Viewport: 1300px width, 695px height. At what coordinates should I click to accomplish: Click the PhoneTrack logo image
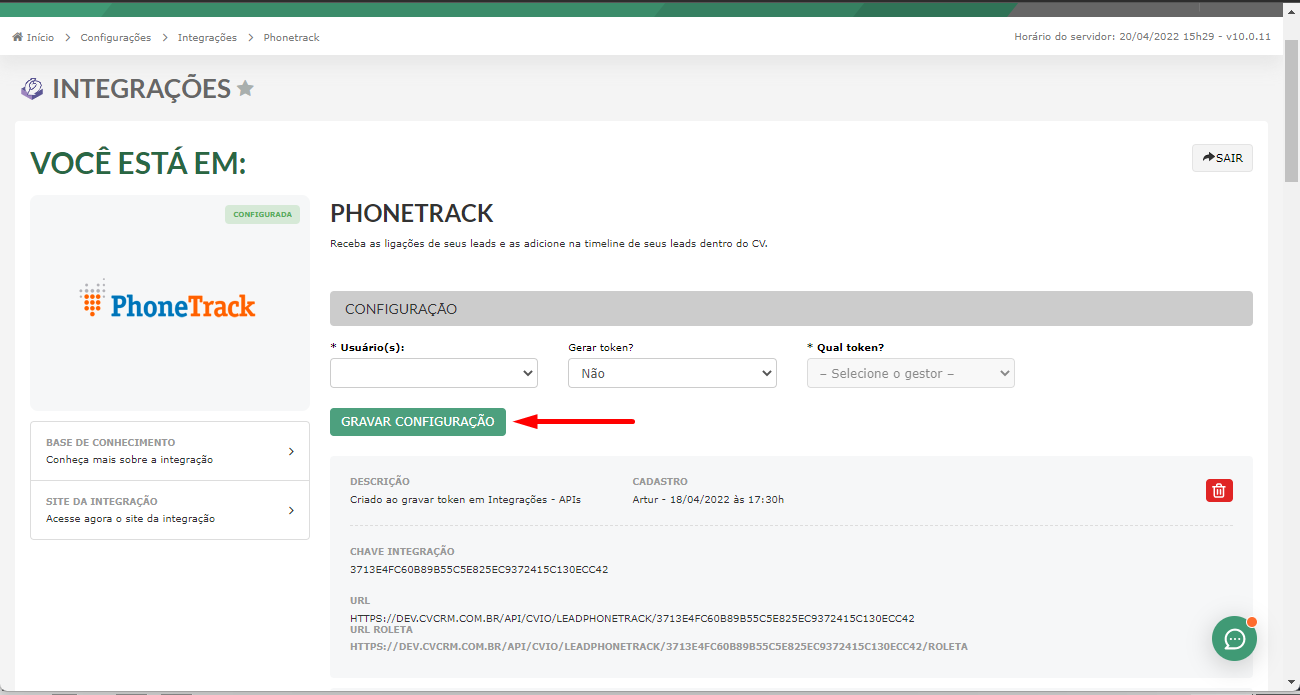tap(168, 299)
